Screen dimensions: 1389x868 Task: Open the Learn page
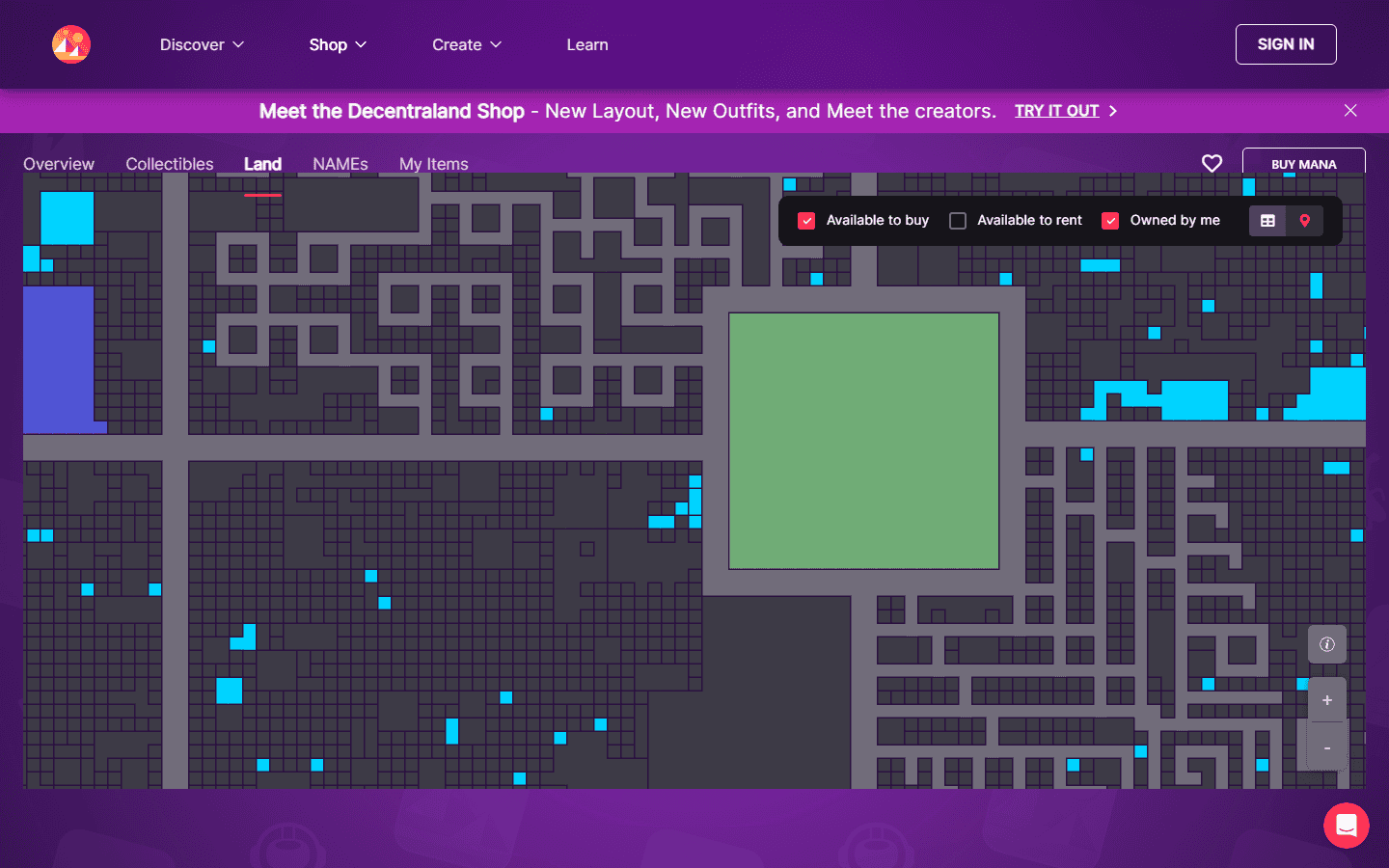(x=587, y=44)
